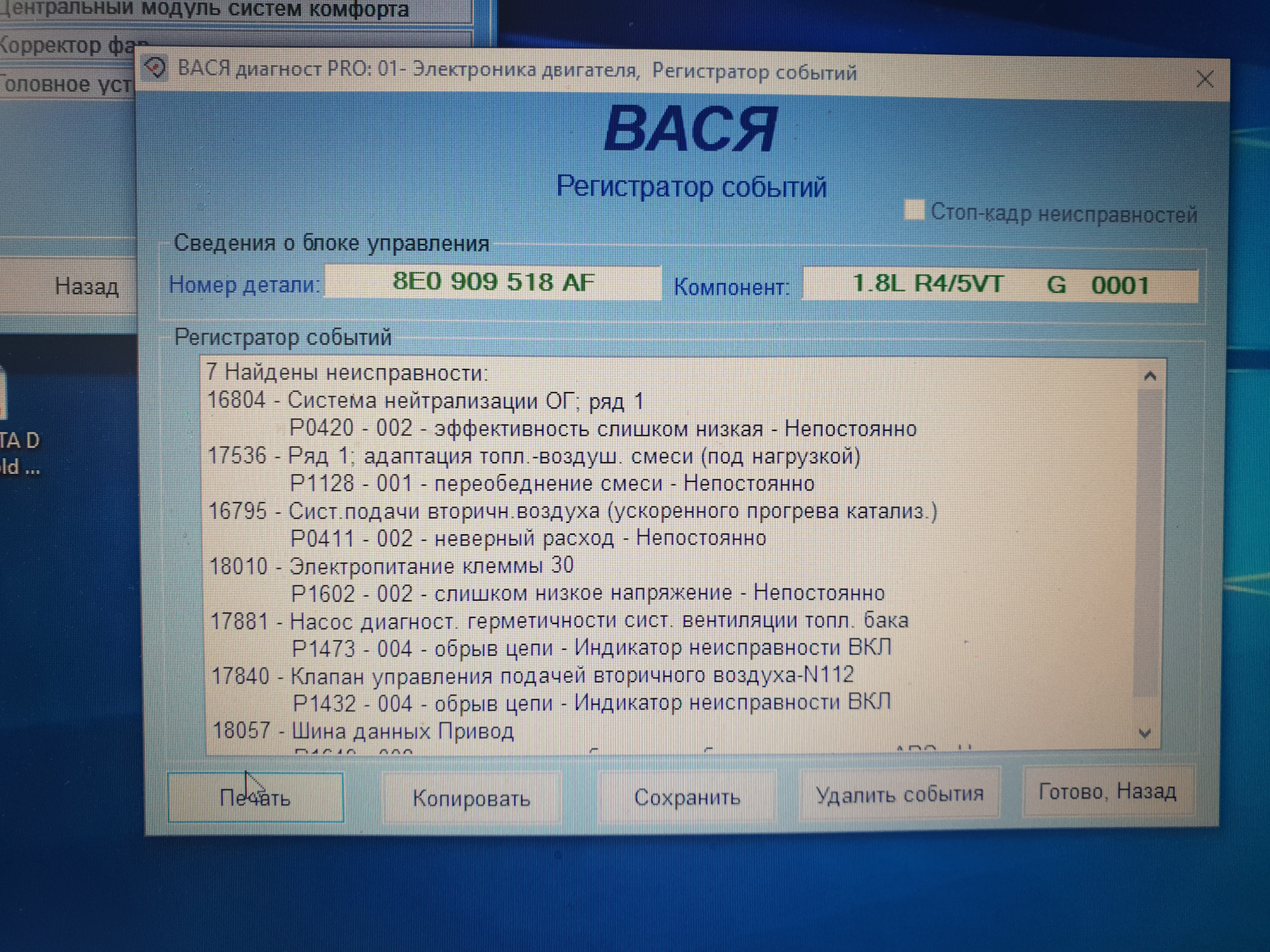Select fault line 18010 Электропитание клеммы 30
The height and width of the screenshot is (952, 1270).
coord(392,566)
